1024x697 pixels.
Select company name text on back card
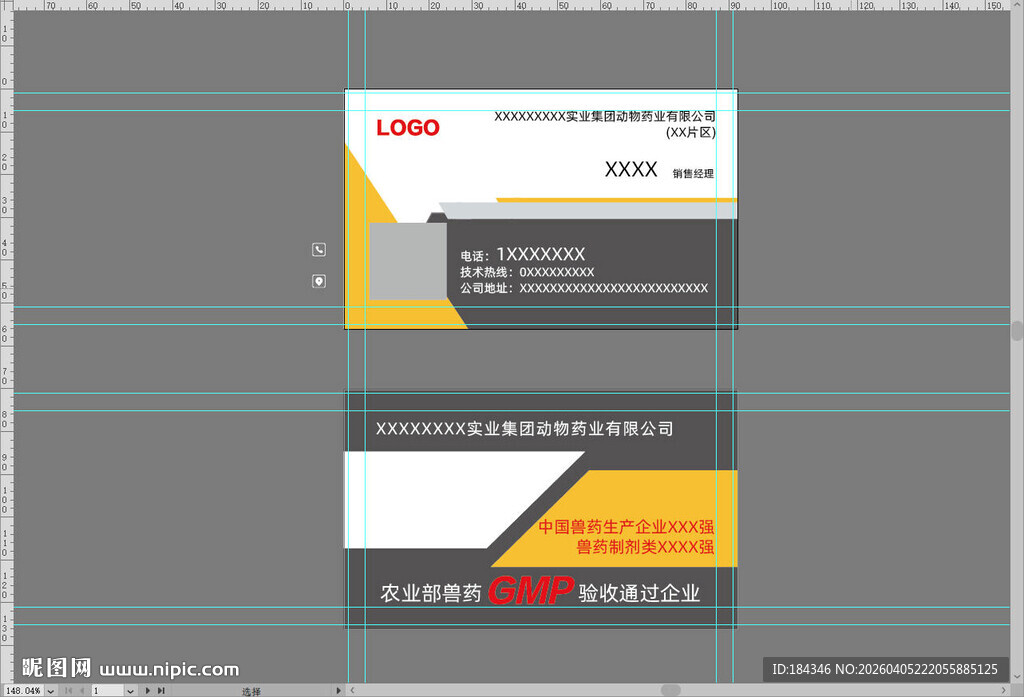(524, 429)
